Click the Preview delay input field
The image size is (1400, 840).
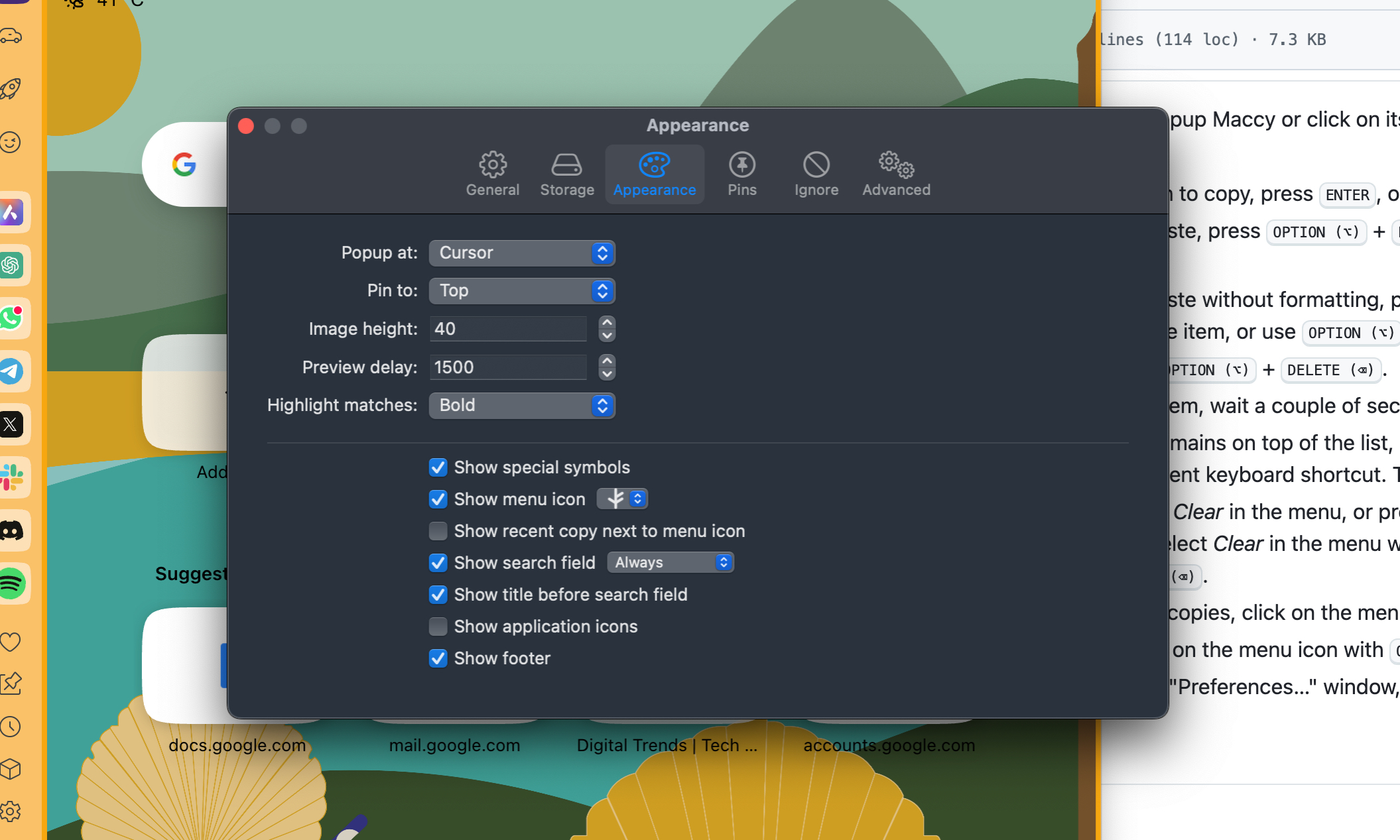pos(508,367)
